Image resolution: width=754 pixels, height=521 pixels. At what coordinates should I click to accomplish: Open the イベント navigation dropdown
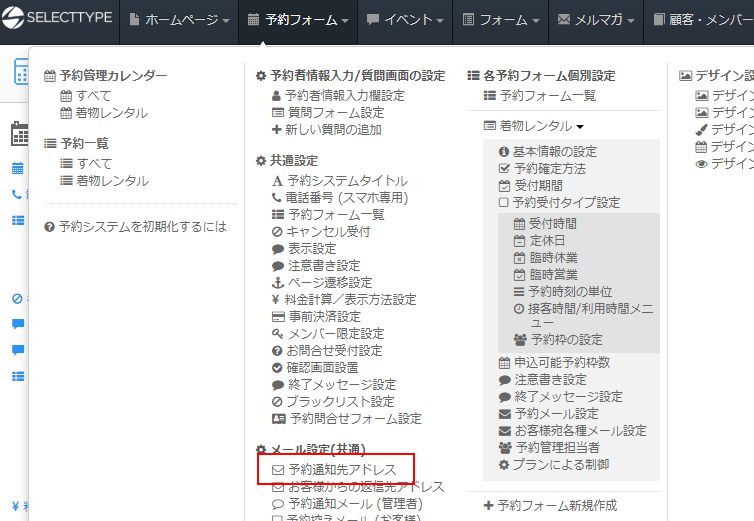399,20
